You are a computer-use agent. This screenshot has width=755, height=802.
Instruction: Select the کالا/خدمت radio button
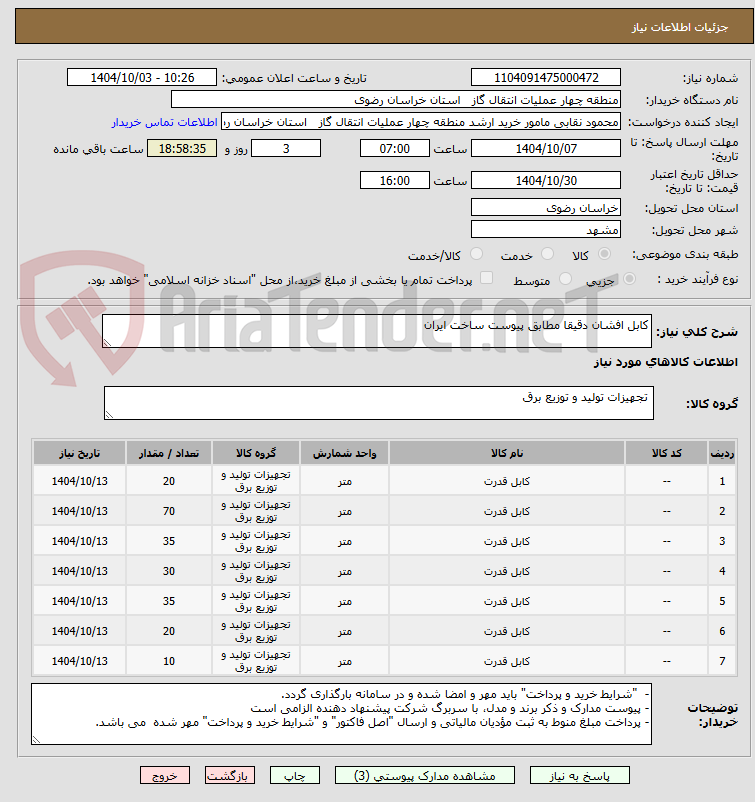tap(476, 254)
